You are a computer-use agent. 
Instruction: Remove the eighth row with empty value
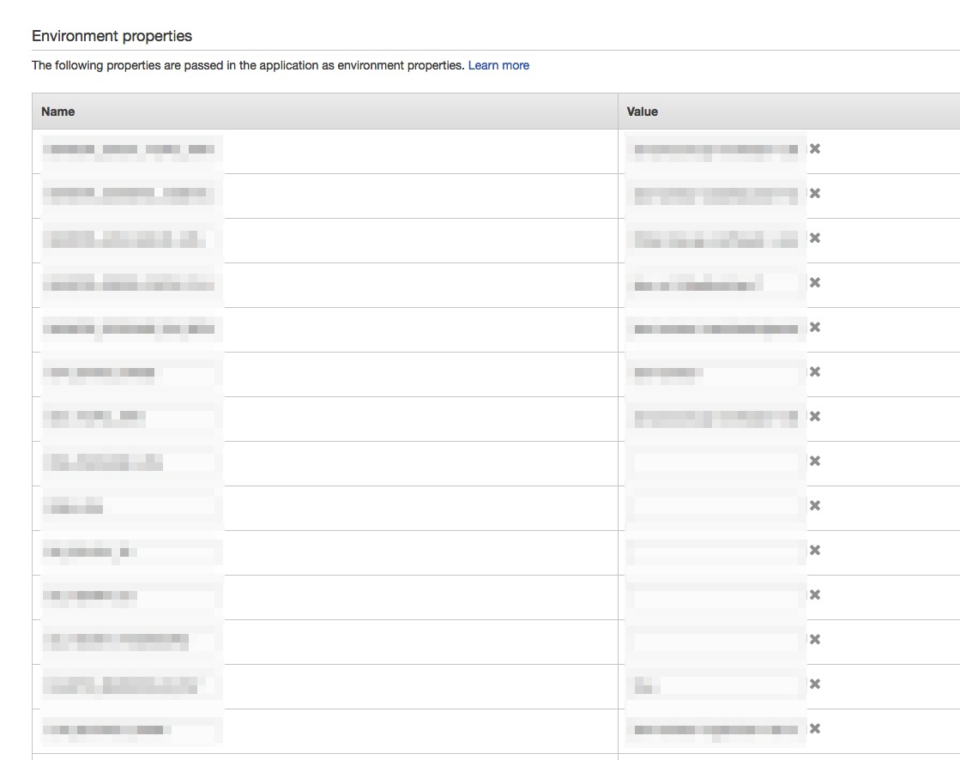815,460
